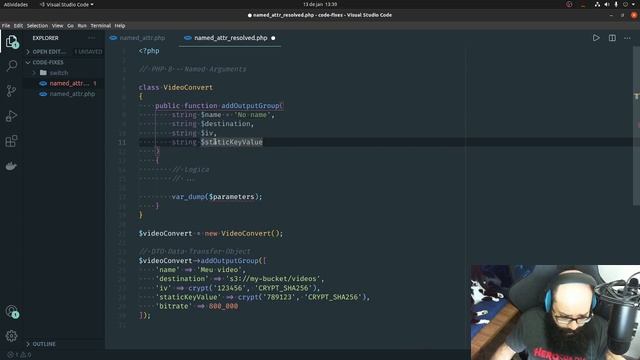This screenshot has height=360, width=640.
Task: Click the 'staticKeyValue' array key
Action: 188,297
